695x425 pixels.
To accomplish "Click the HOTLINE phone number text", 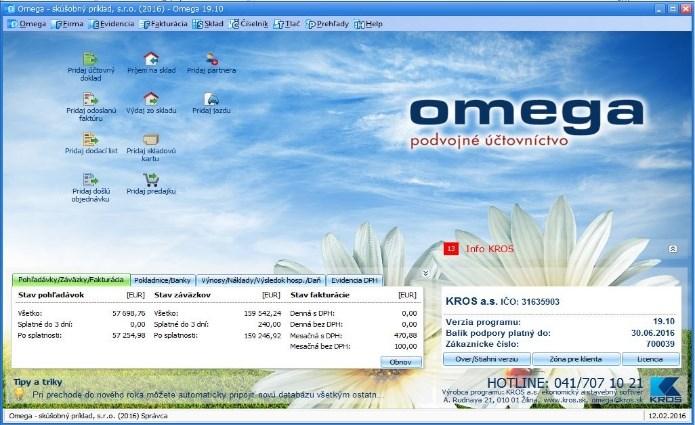I will coord(565,383).
